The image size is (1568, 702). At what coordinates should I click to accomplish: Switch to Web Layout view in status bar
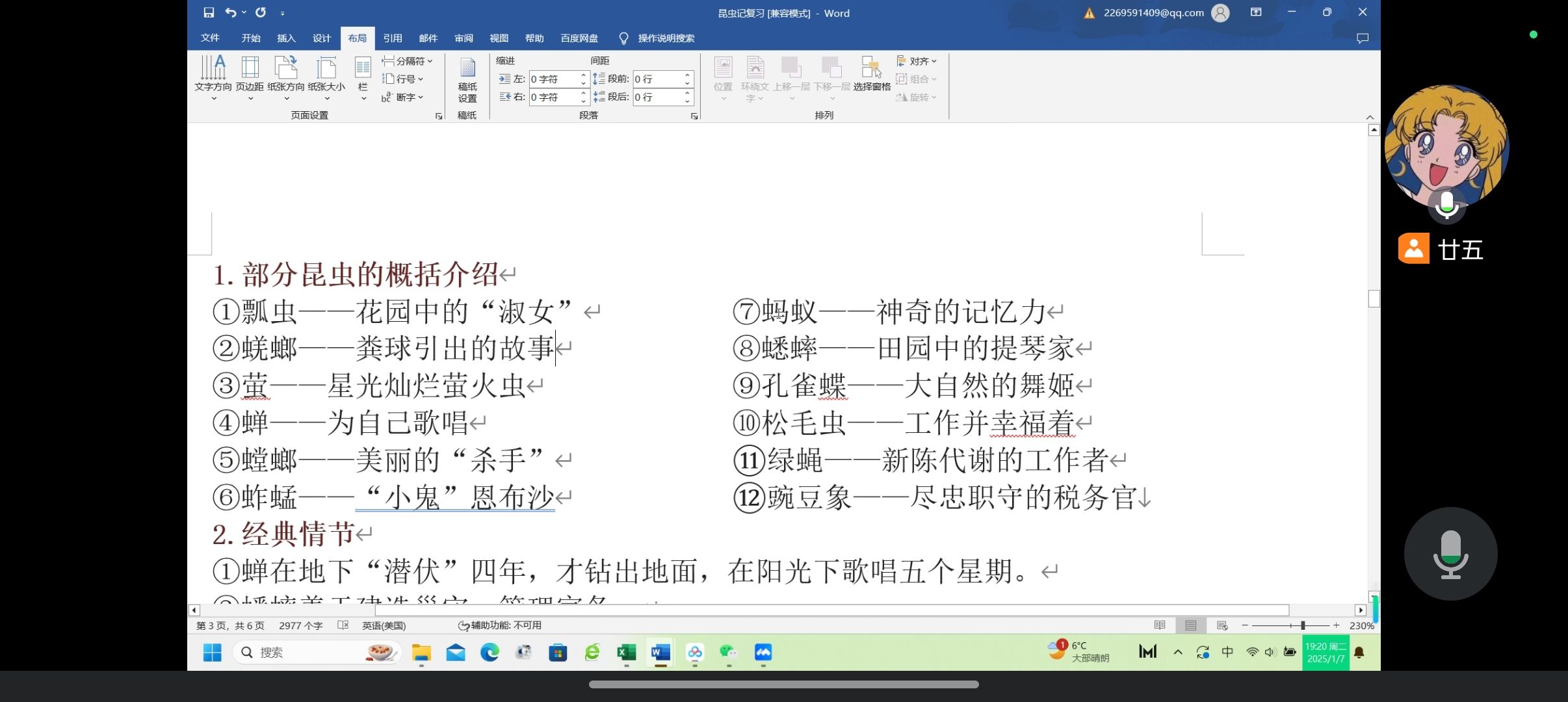[1222, 625]
